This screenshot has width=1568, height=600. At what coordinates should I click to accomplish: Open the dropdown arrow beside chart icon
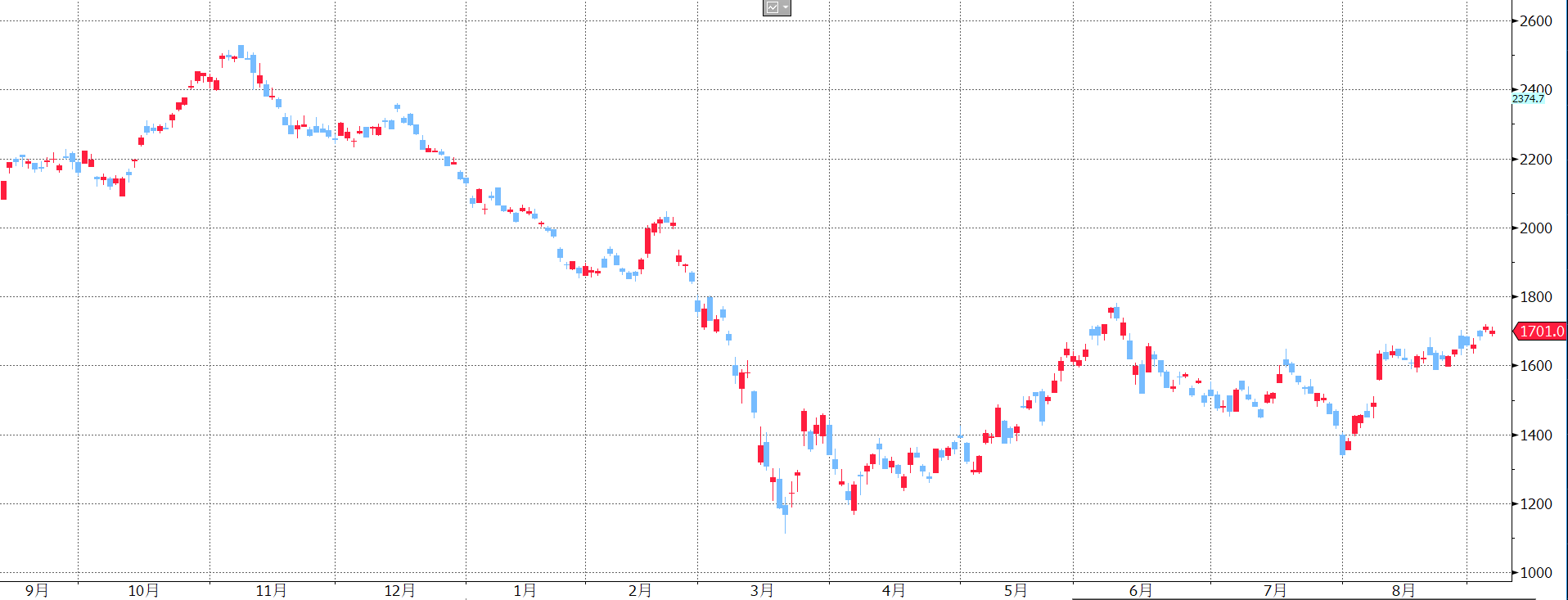click(x=786, y=7)
